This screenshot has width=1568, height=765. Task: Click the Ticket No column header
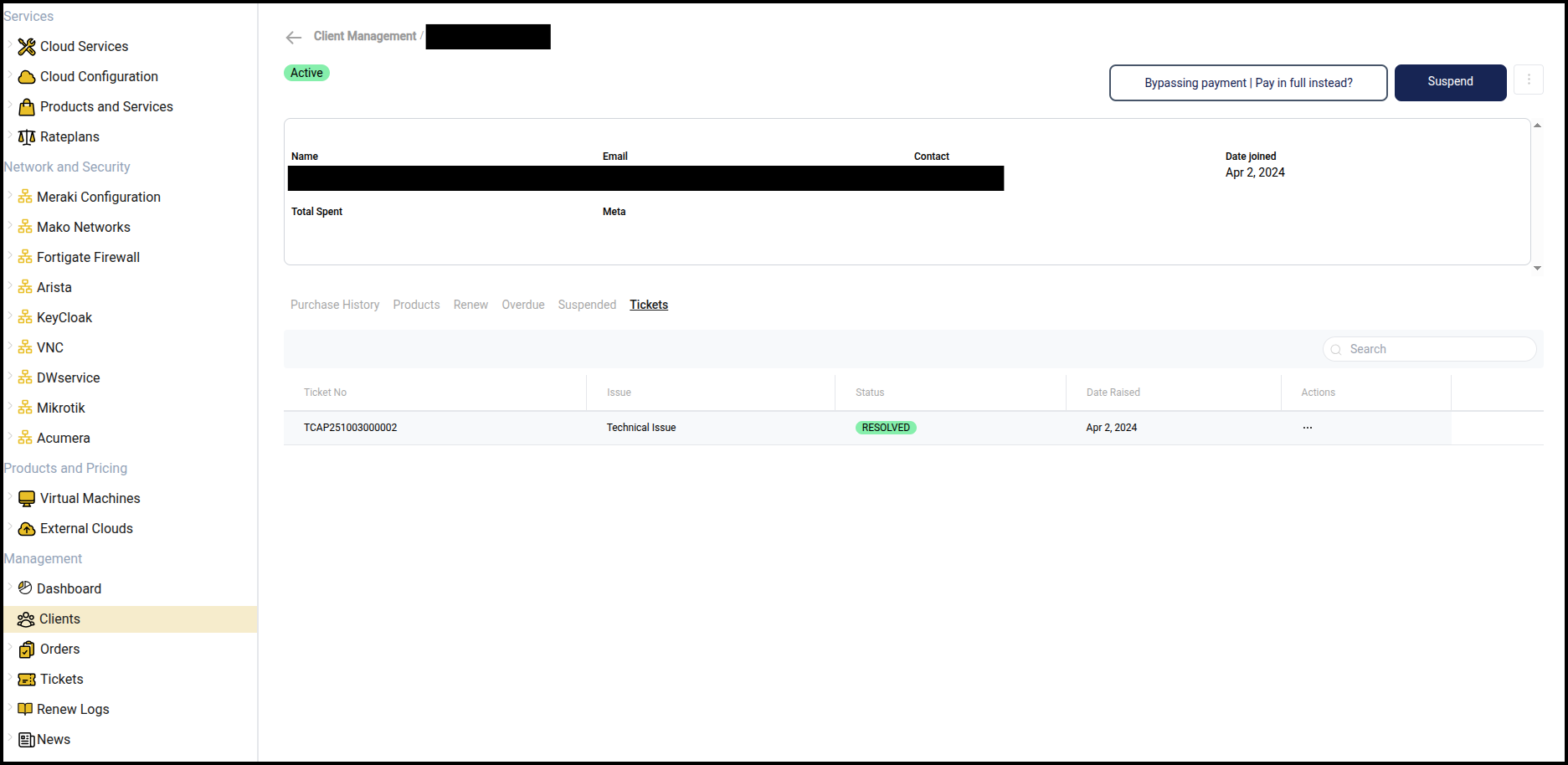click(325, 393)
